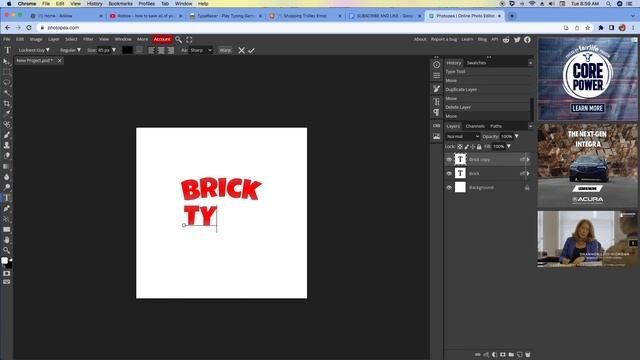
Task: Open the Regular font style dropdown
Action: [x=70, y=50]
